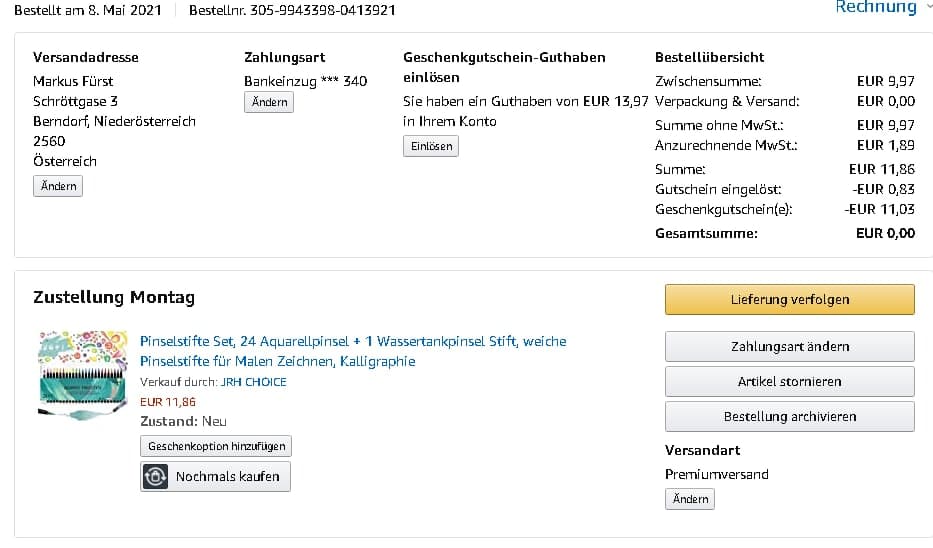Visit seller JRH CHOICE link
This screenshot has width=933, height=548.
pos(254,382)
